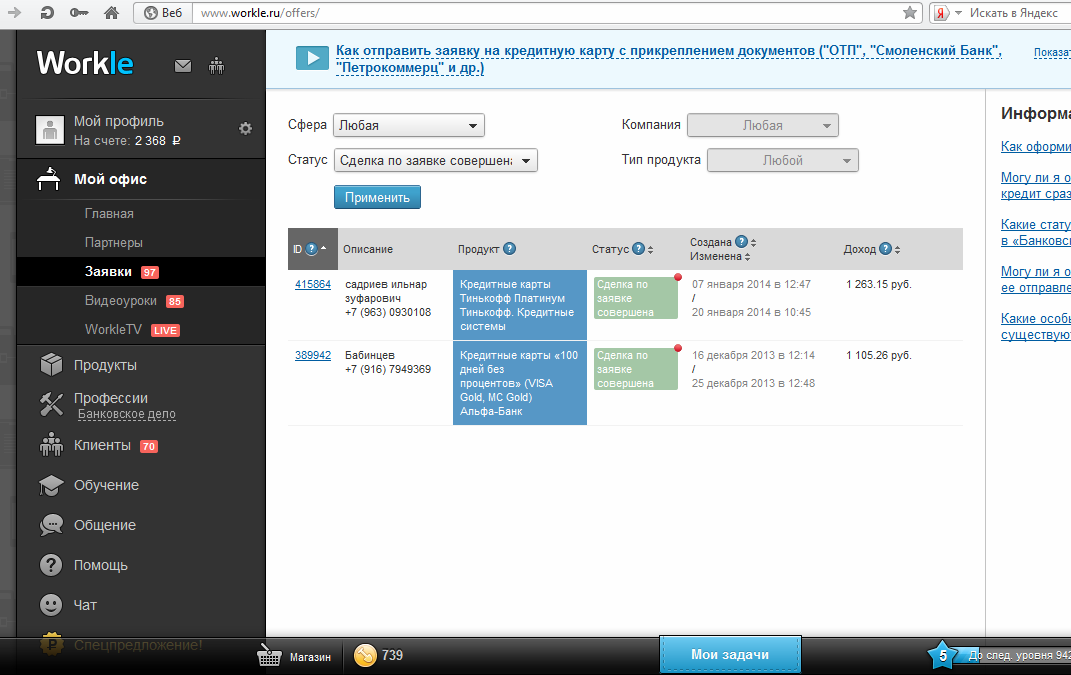Click browser home icon
Screen dimensions: 1071x675
(x=111, y=12)
